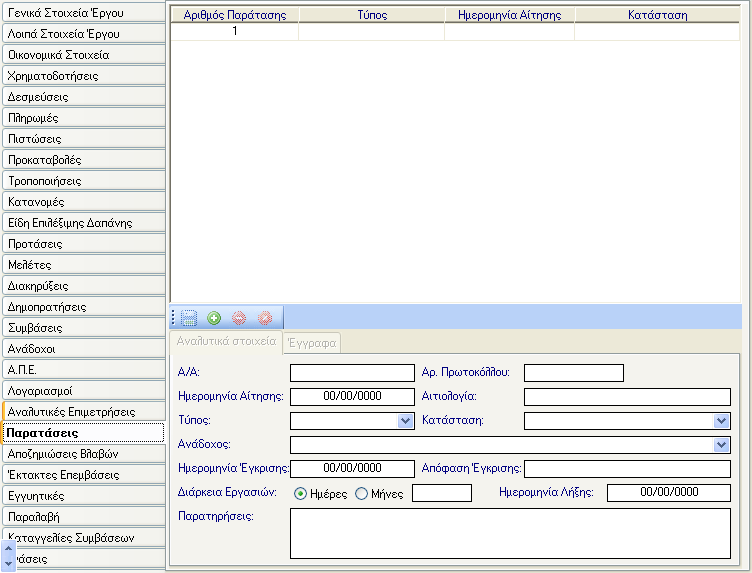Open the Ανάδοχος dropdown
Viewport: 752px width, 573px height.
pyautogui.click(x=721, y=445)
